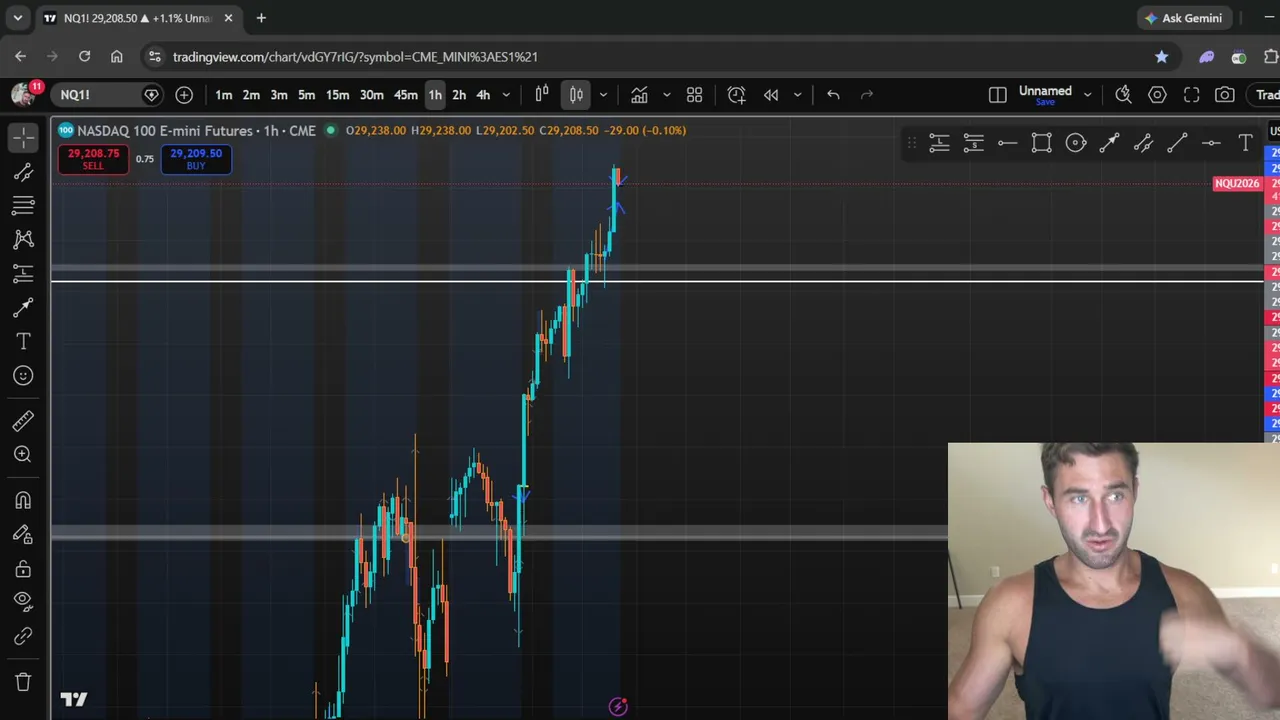
Task: Click the BUY 29,209.50 button
Action: tap(196, 159)
